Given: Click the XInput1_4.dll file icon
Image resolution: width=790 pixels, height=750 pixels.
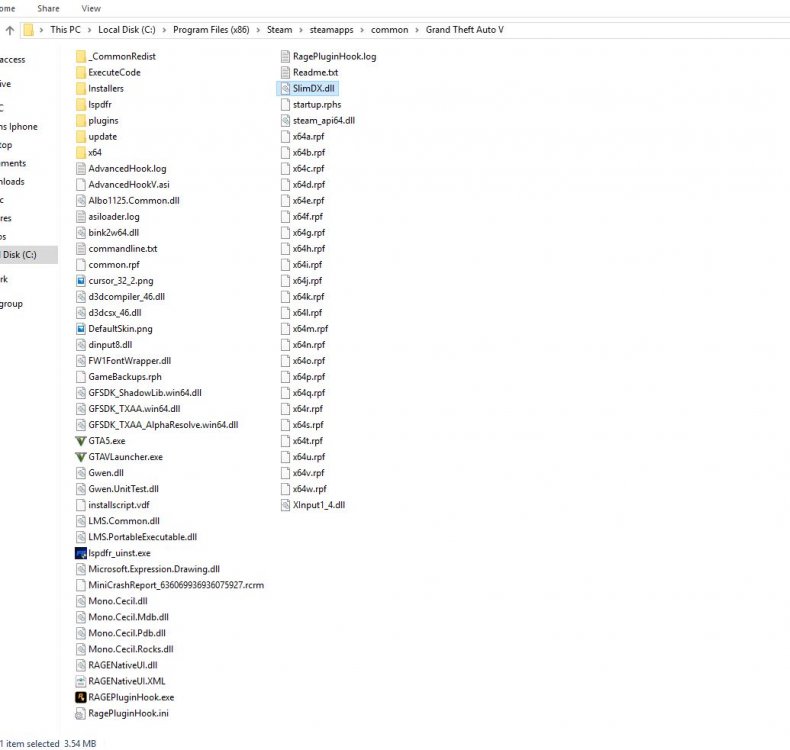Looking at the screenshot, I should click(285, 505).
